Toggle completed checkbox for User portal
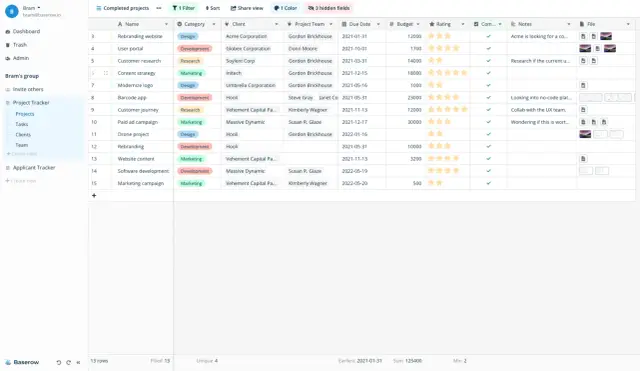This screenshot has width=640, height=371. coord(489,49)
